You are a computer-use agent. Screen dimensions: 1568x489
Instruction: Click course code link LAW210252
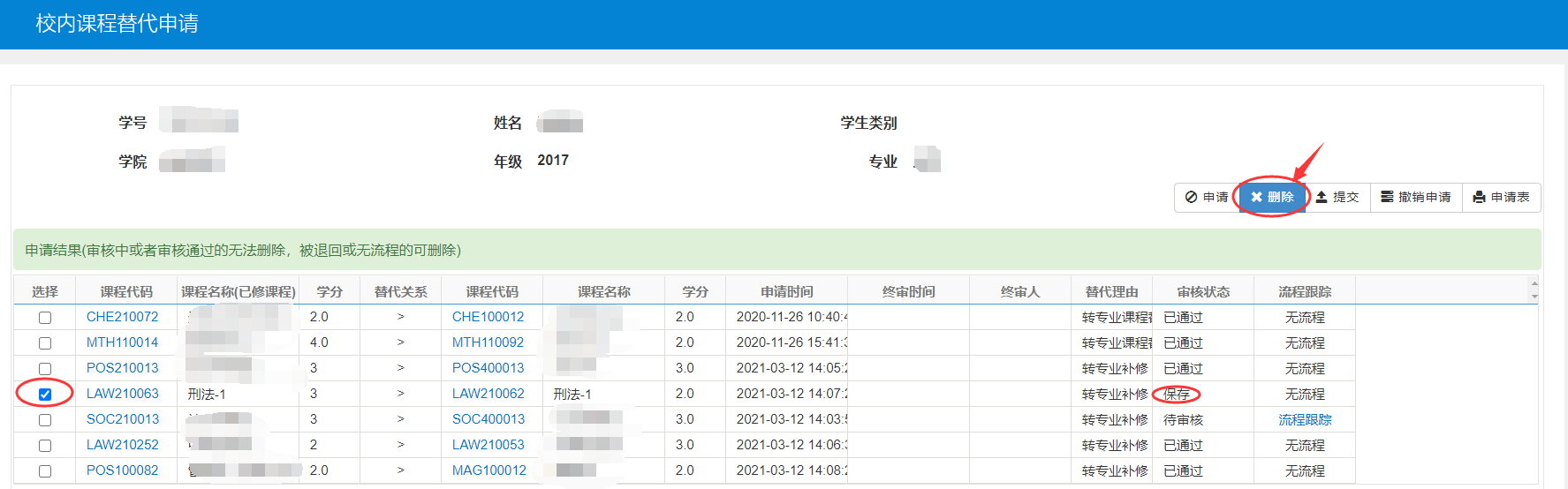(x=123, y=445)
